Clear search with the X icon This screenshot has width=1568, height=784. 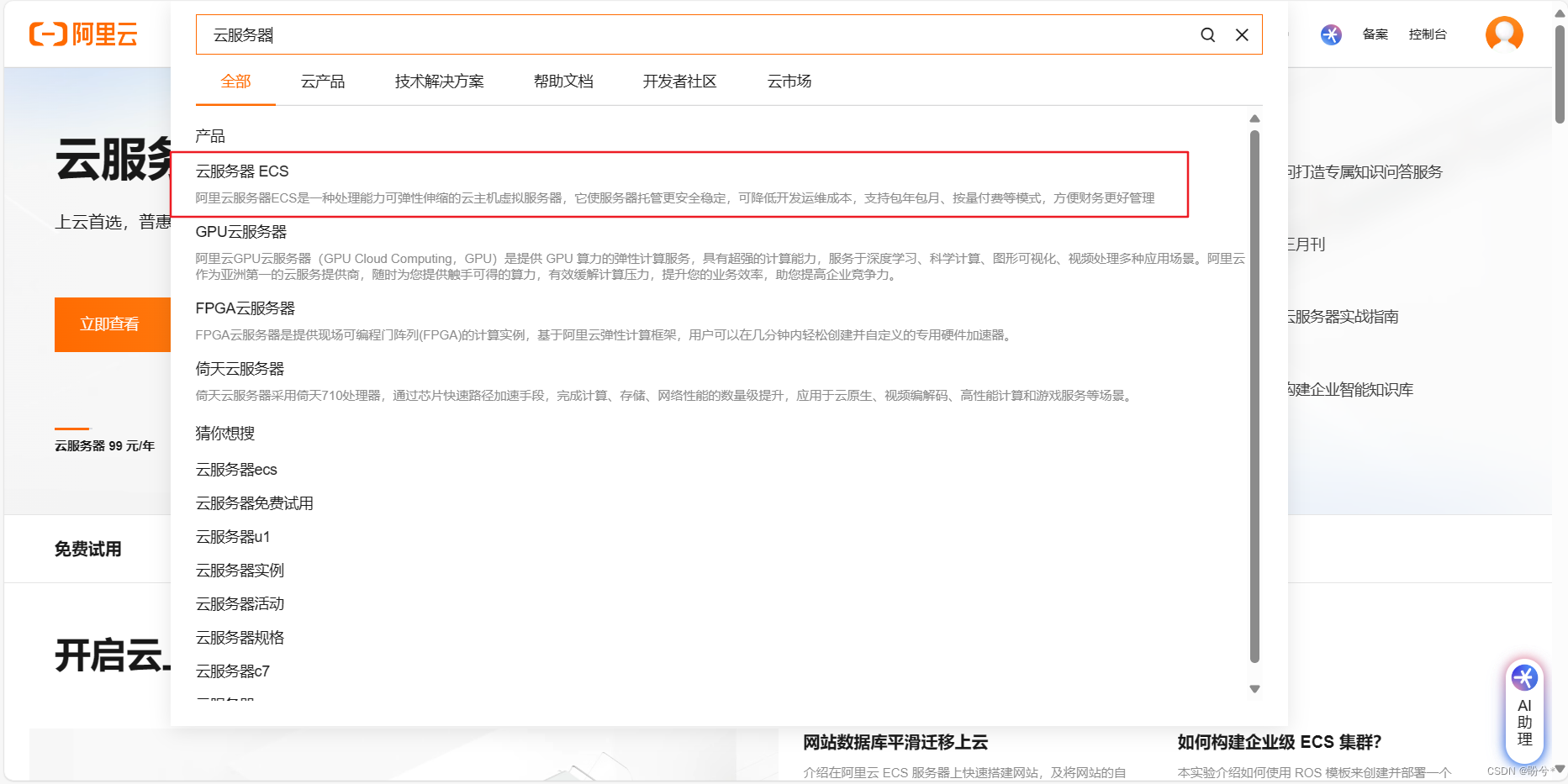click(x=1242, y=34)
